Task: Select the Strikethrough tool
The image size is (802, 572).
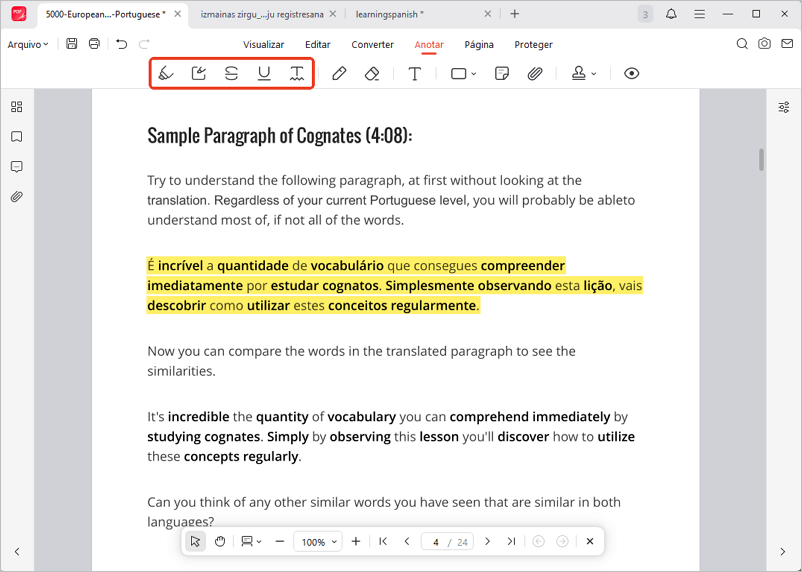Action: click(x=231, y=74)
